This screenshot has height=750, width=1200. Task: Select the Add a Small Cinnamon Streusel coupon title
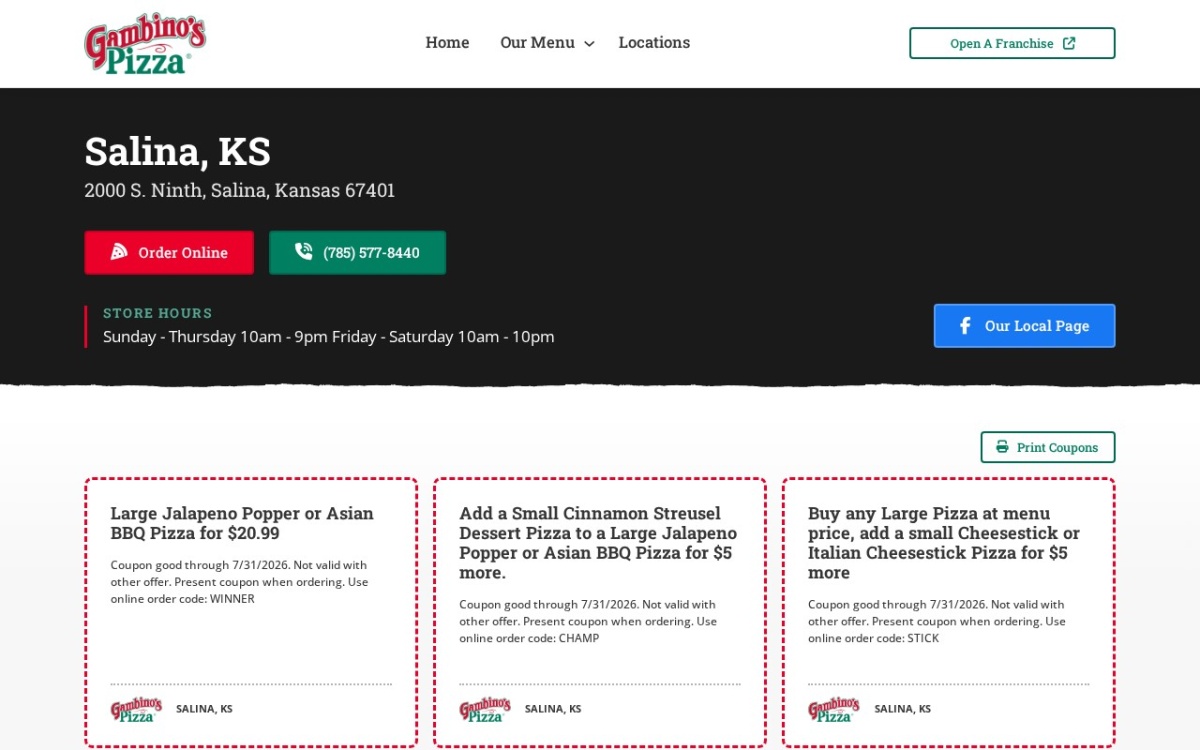coord(598,543)
